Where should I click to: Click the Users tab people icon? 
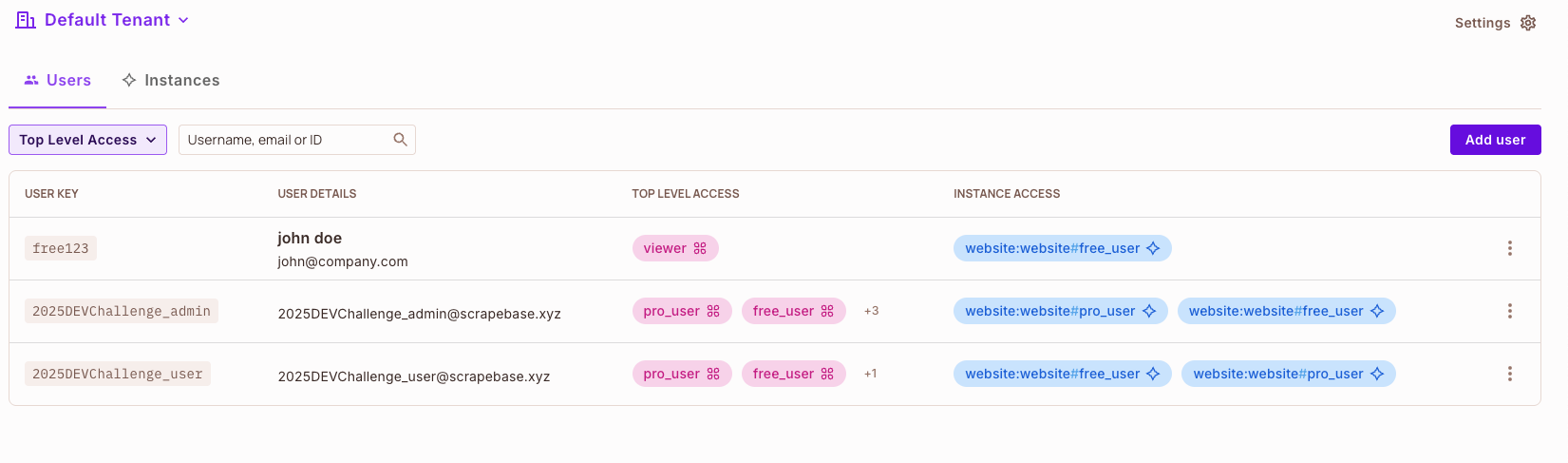point(31,81)
